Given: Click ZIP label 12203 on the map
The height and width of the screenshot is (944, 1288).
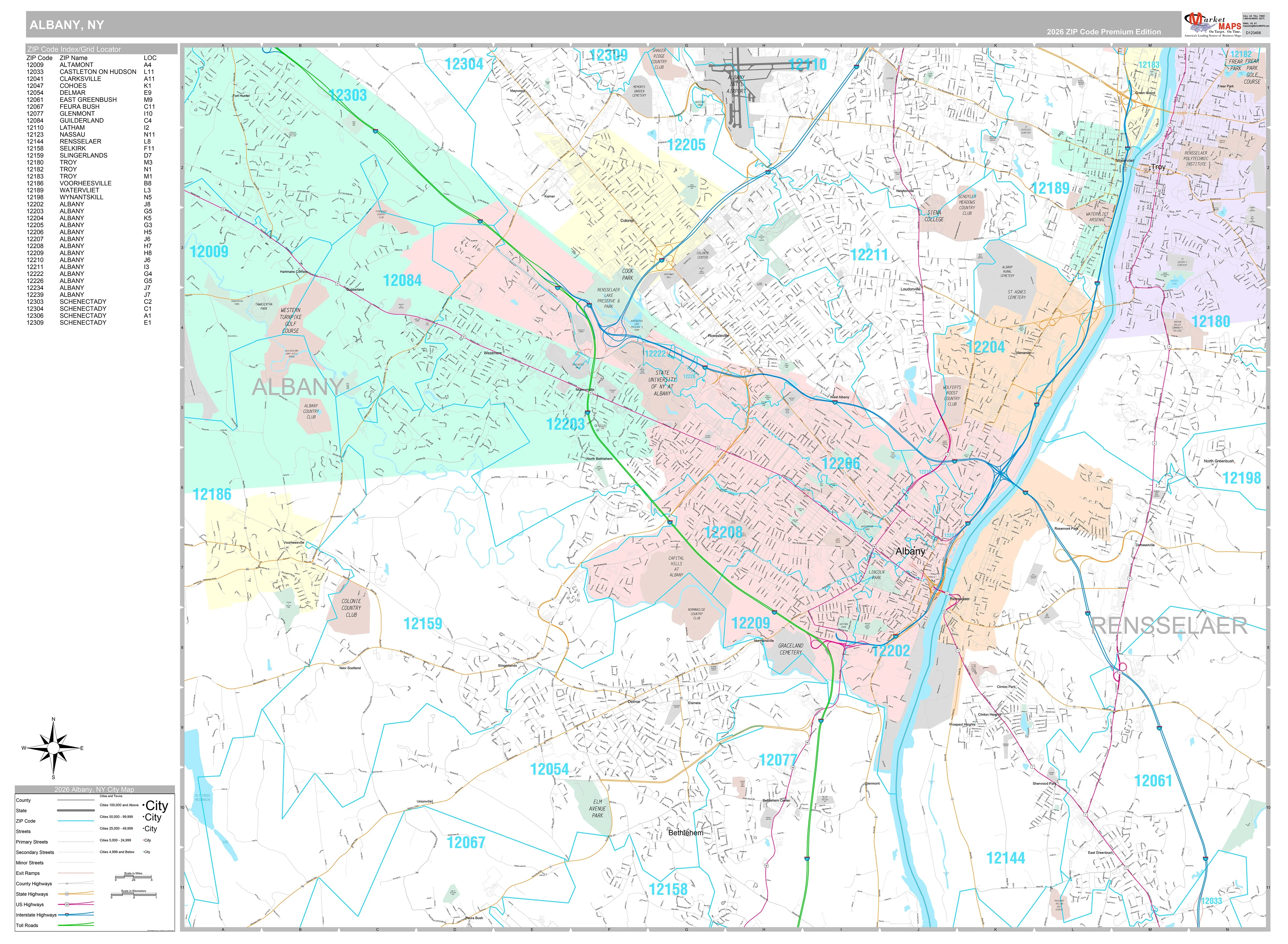Looking at the screenshot, I should point(566,424).
